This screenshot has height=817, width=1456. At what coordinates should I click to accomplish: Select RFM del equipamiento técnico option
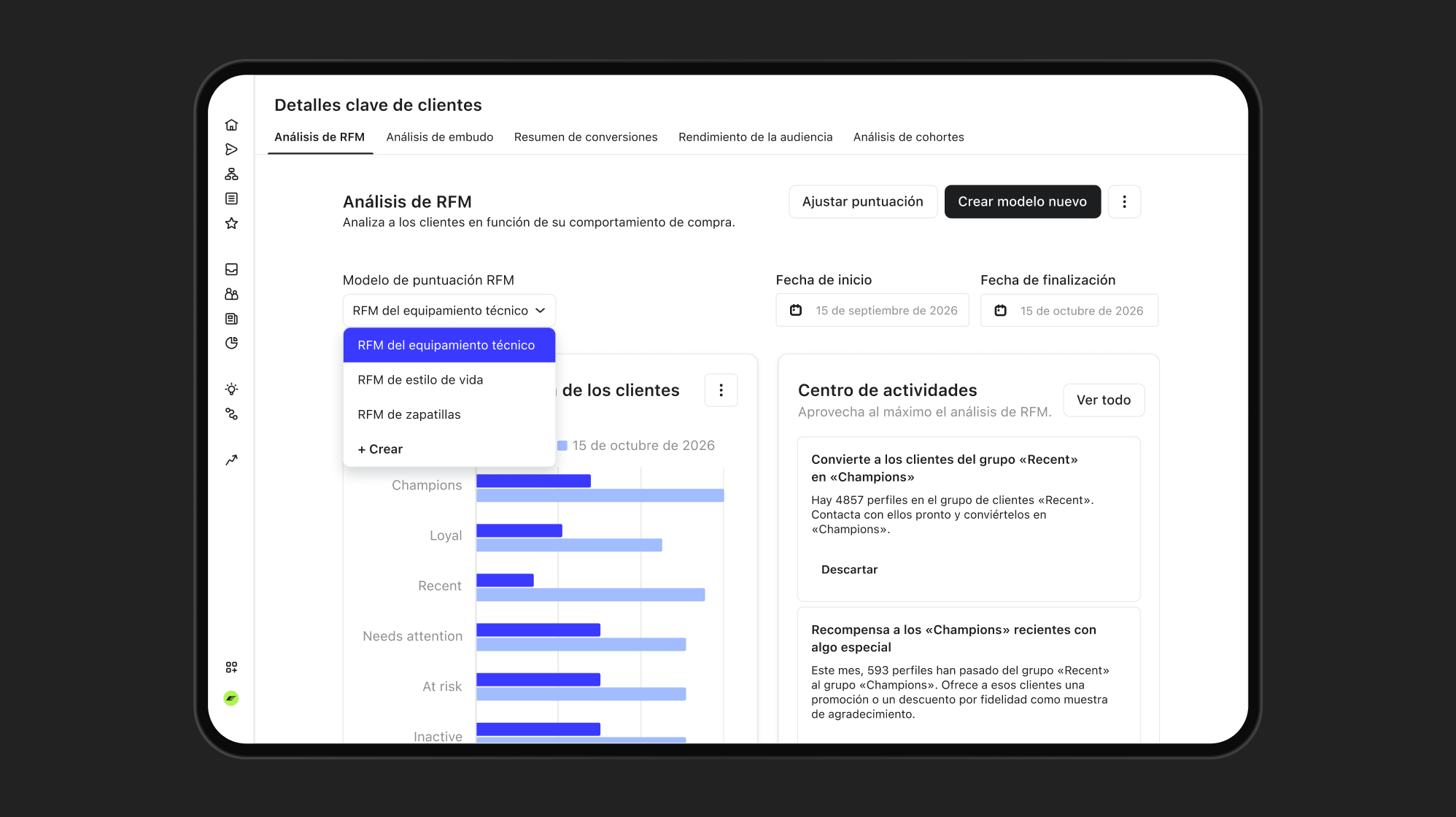pyautogui.click(x=449, y=345)
